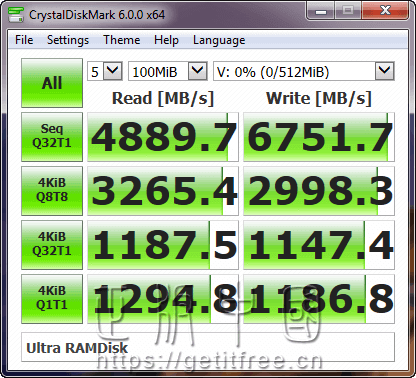Start the 4KiB Q1T1 test
Screen dimensions: 416x378
click(x=52, y=299)
